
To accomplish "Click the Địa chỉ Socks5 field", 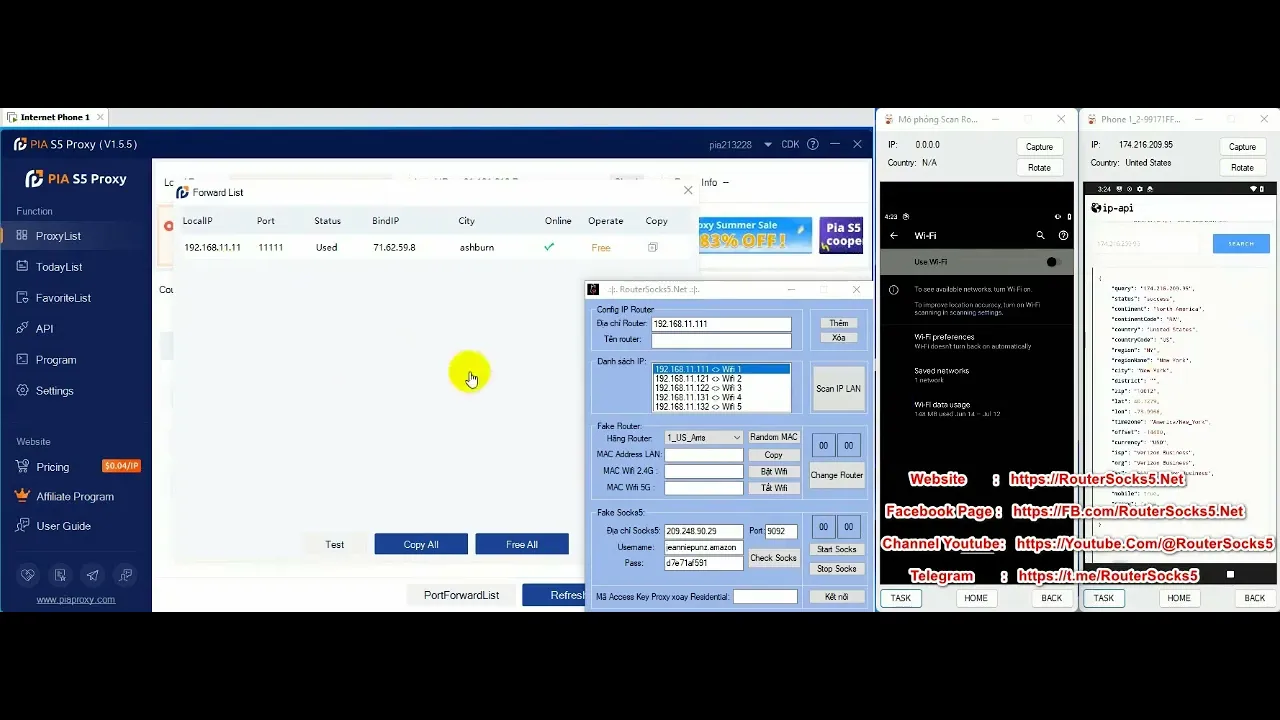I will click(704, 532).
